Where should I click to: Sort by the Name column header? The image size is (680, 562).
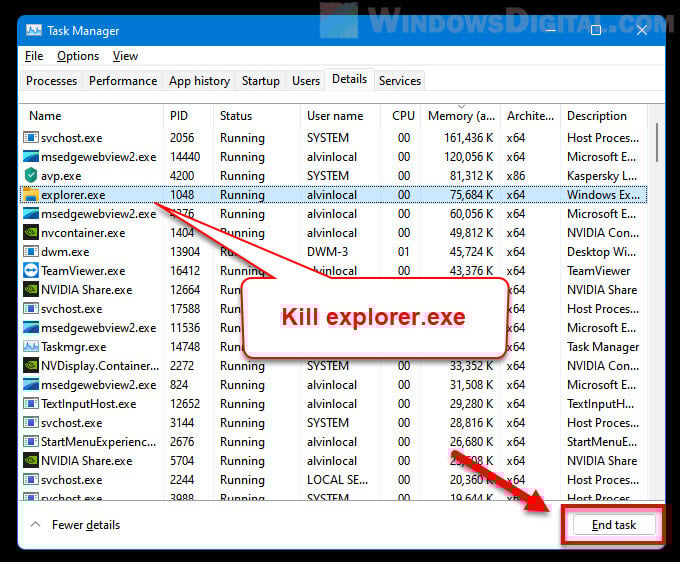click(x=92, y=116)
